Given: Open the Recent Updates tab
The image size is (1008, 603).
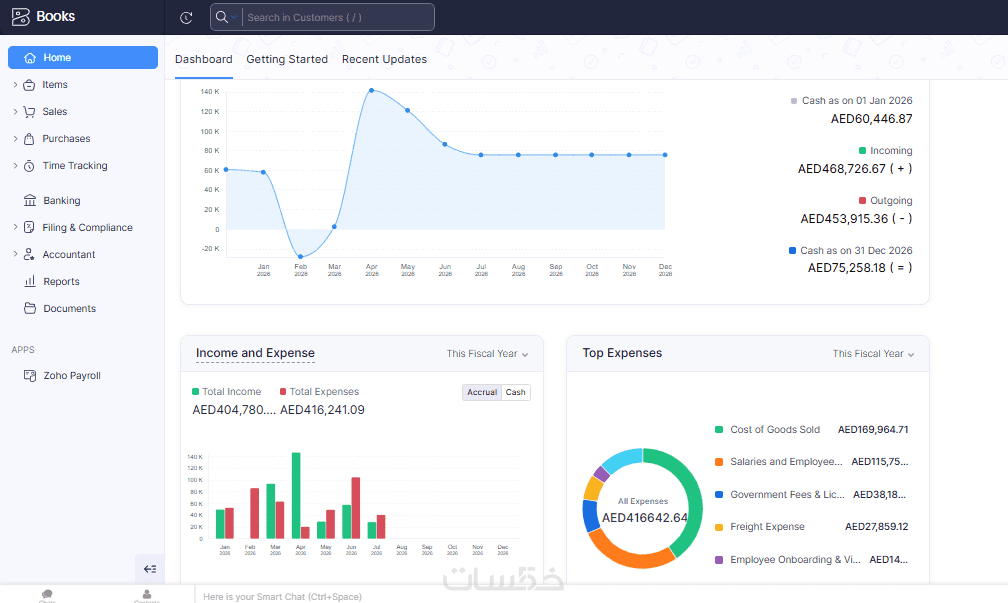Looking at the screenshot, I should [384, 59].
